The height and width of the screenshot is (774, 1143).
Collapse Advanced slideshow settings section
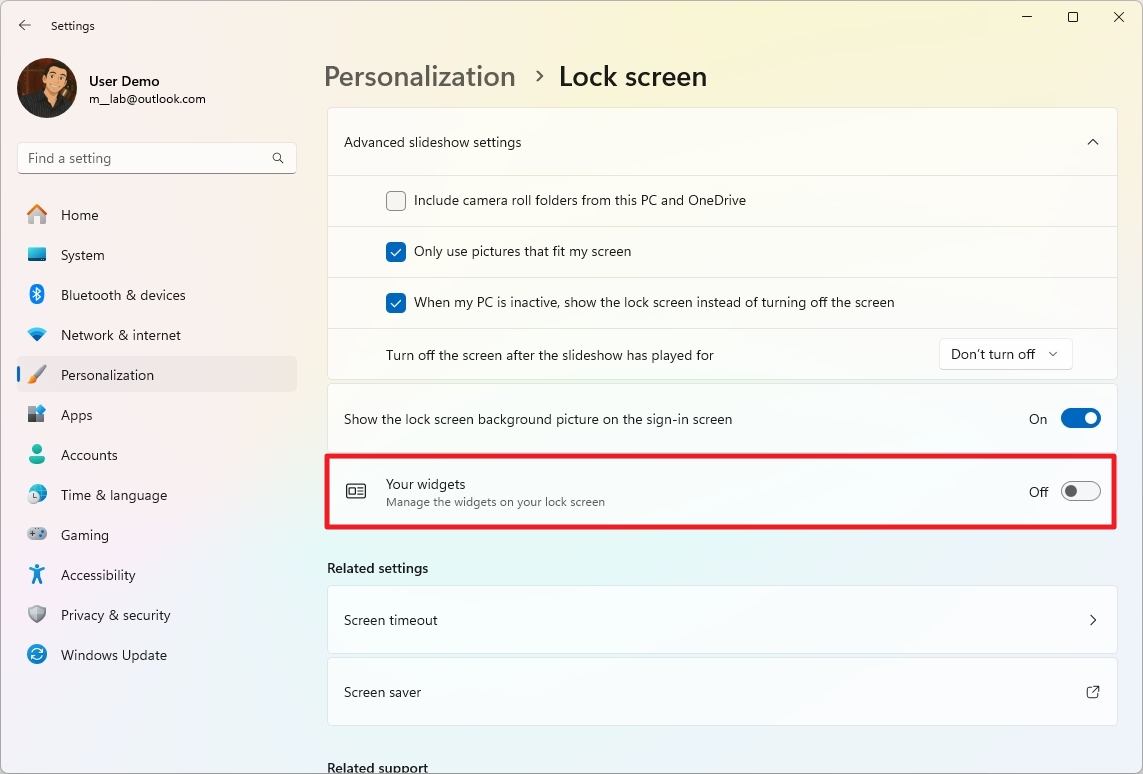pos(1093,142)
